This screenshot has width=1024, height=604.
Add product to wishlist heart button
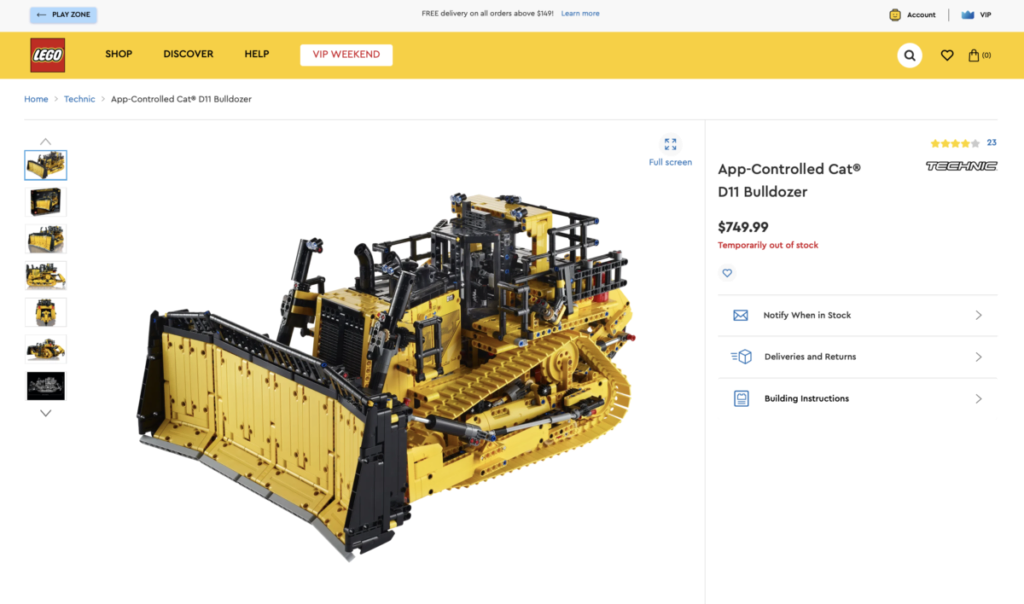(x=727, y=273)
